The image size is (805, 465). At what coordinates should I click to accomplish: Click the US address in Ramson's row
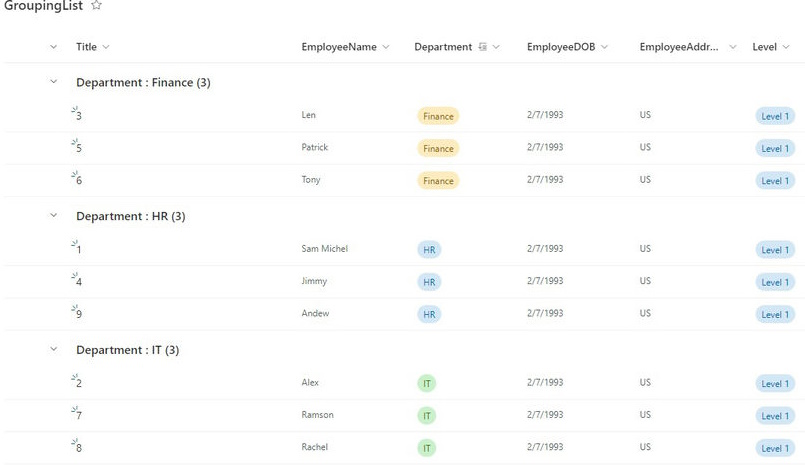point(645,415)
